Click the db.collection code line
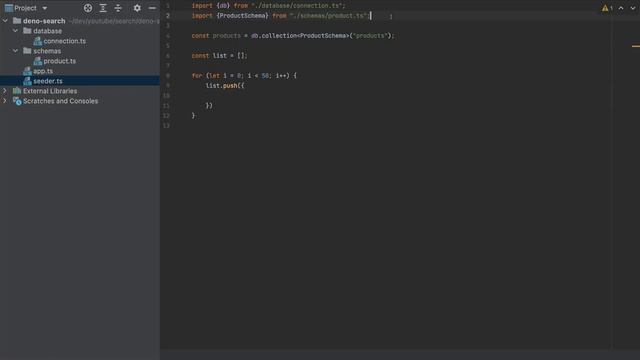640x360 pixels. point(293,36)
